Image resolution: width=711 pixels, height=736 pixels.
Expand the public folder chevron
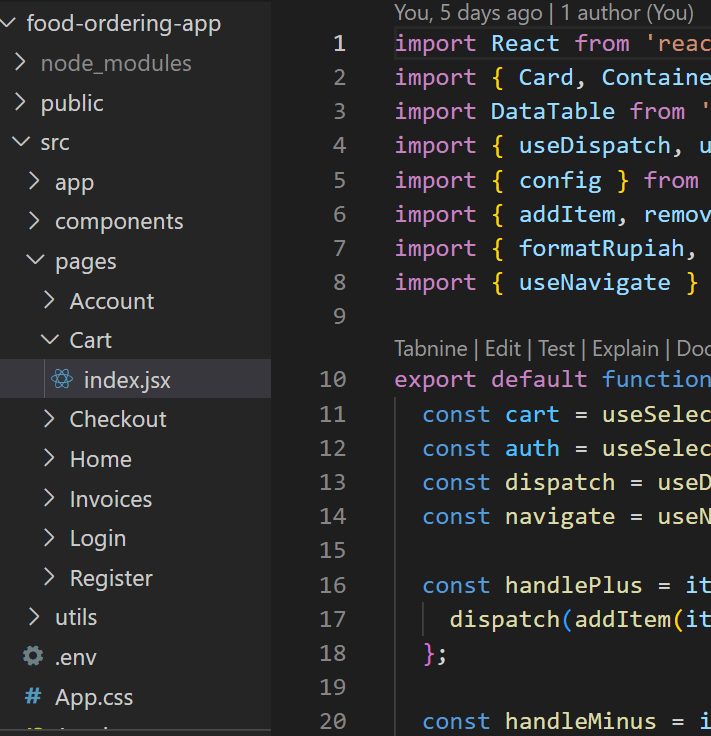20,102
